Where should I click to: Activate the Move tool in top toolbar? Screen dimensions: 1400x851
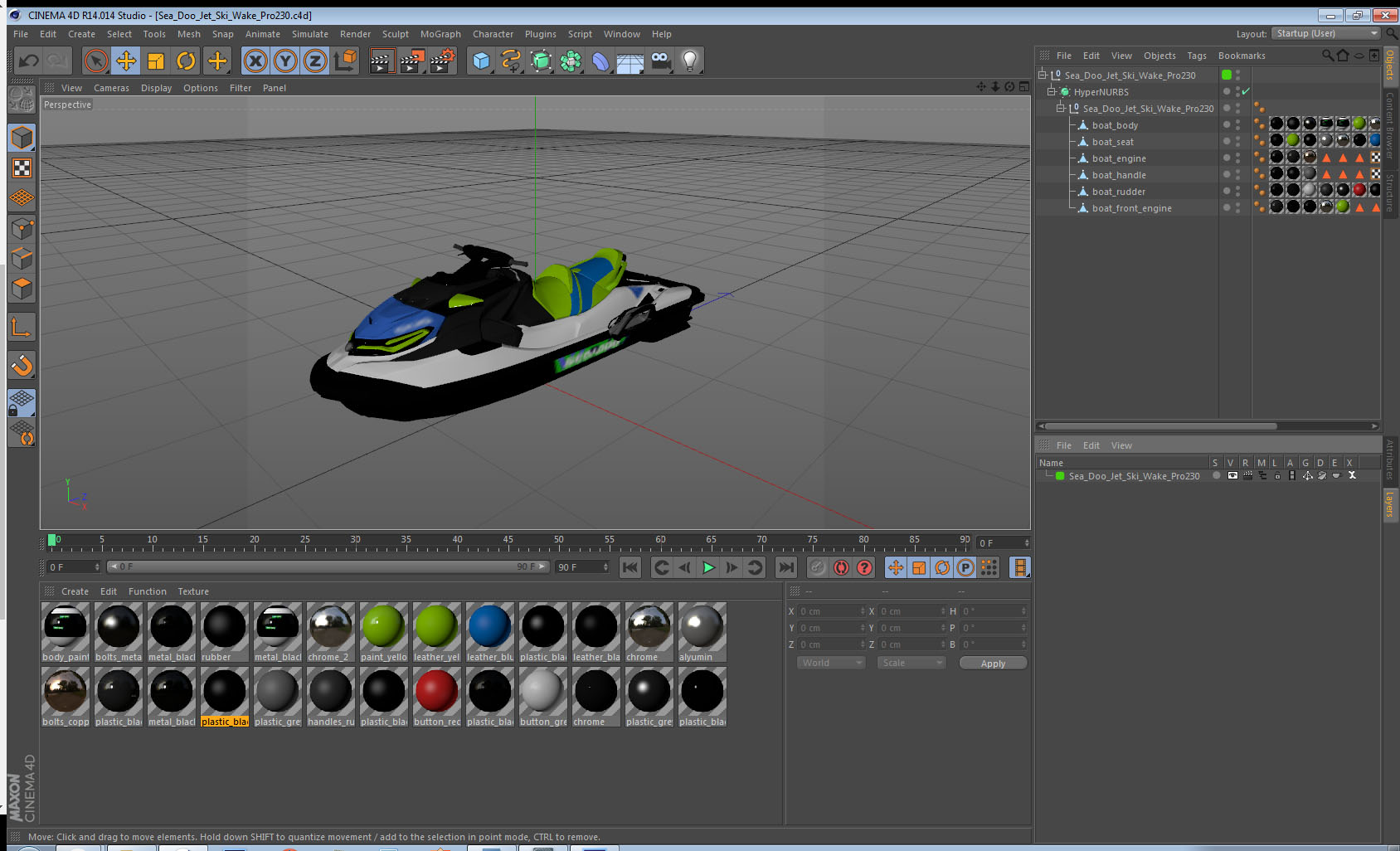[x=126, y=61]
